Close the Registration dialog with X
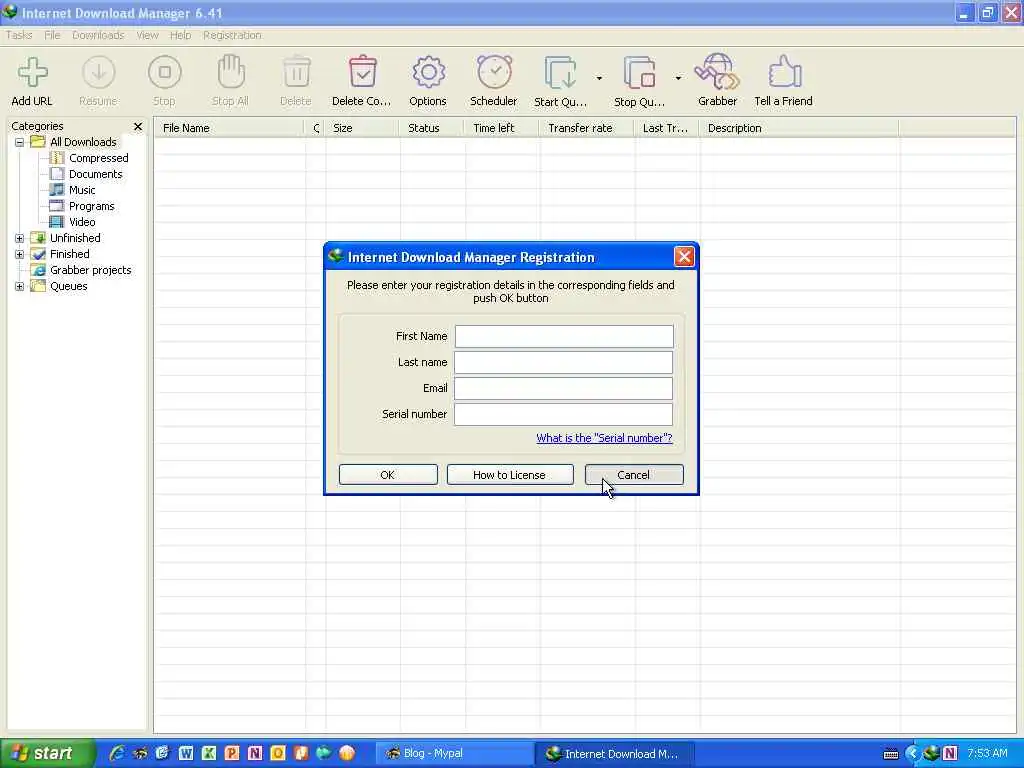 pyautogui.click(x=684, y=257)
